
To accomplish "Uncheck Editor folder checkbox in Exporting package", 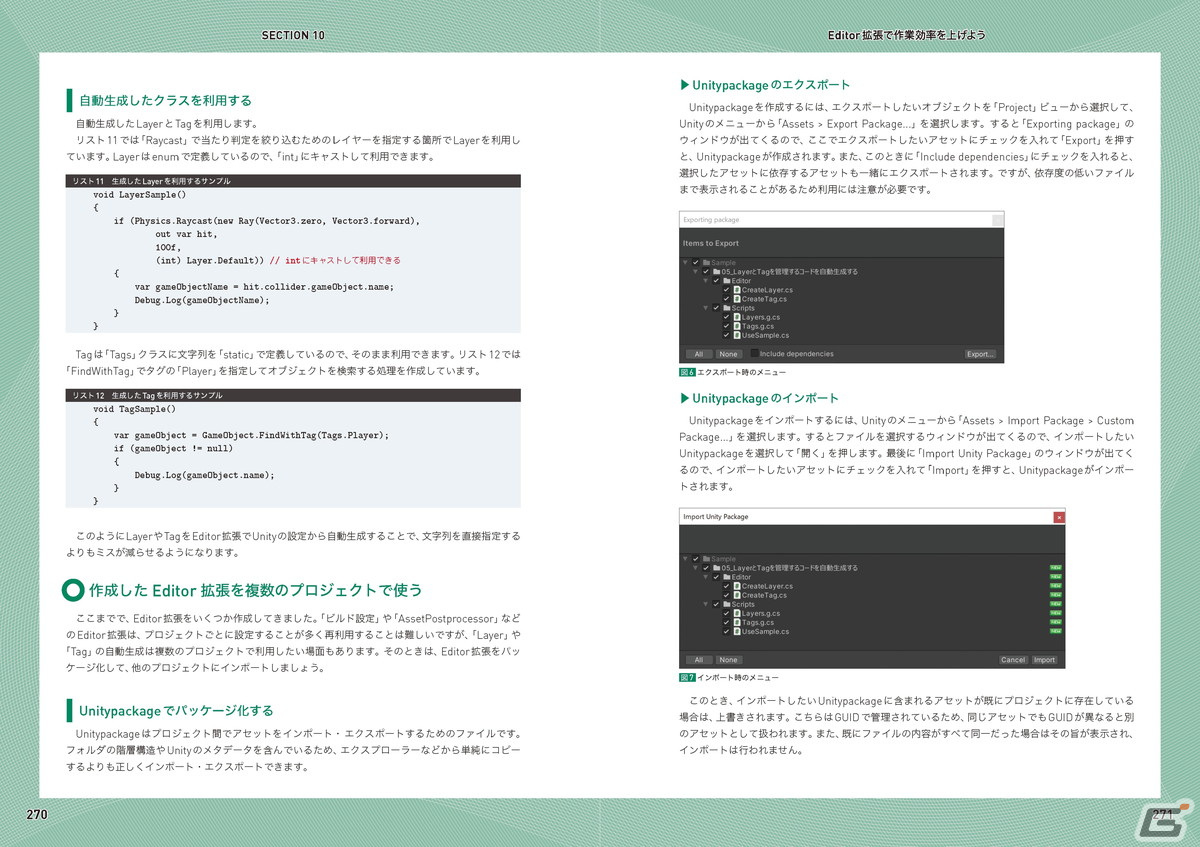I will click(716, 281).
